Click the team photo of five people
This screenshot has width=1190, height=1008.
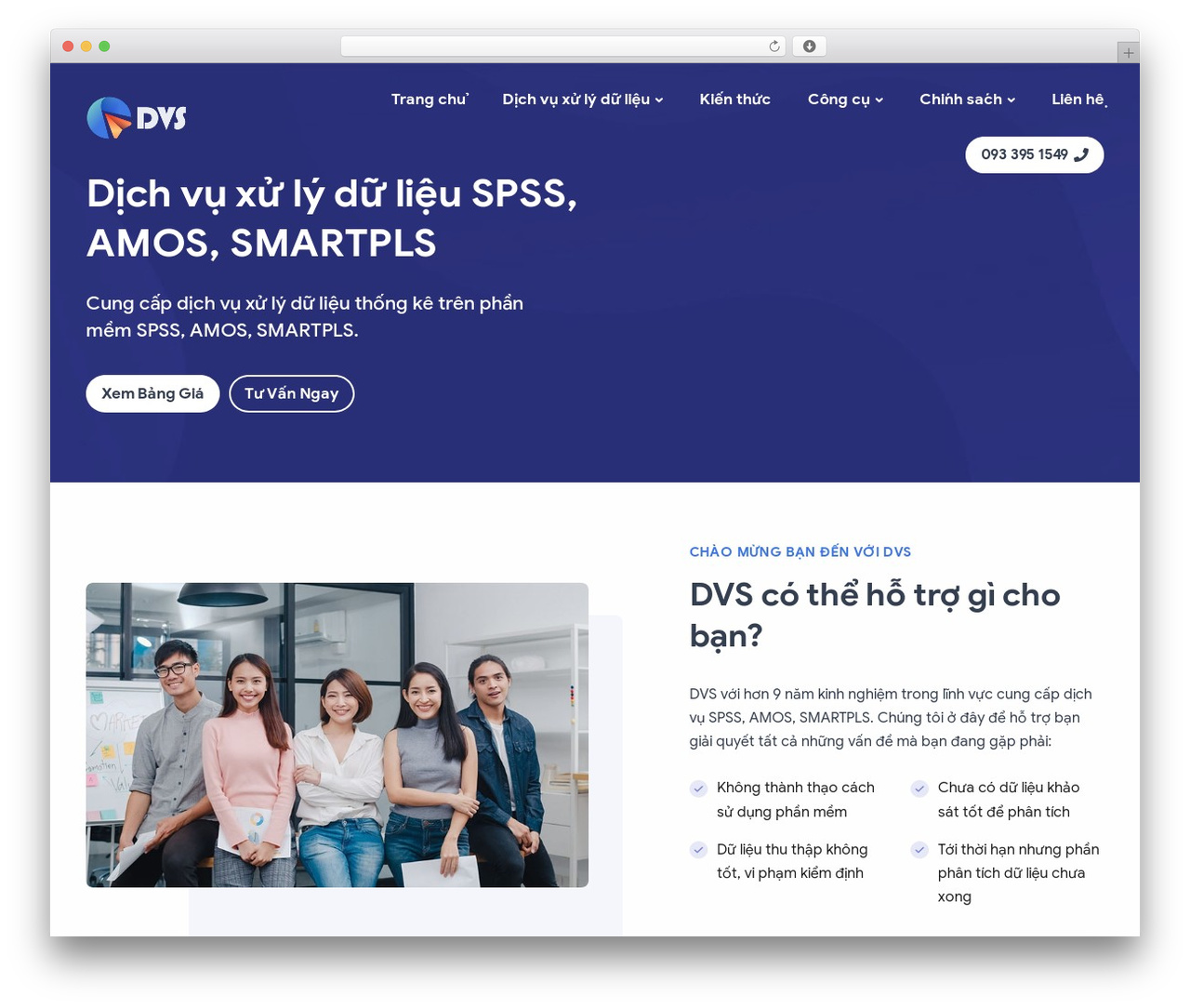point(337,735)
